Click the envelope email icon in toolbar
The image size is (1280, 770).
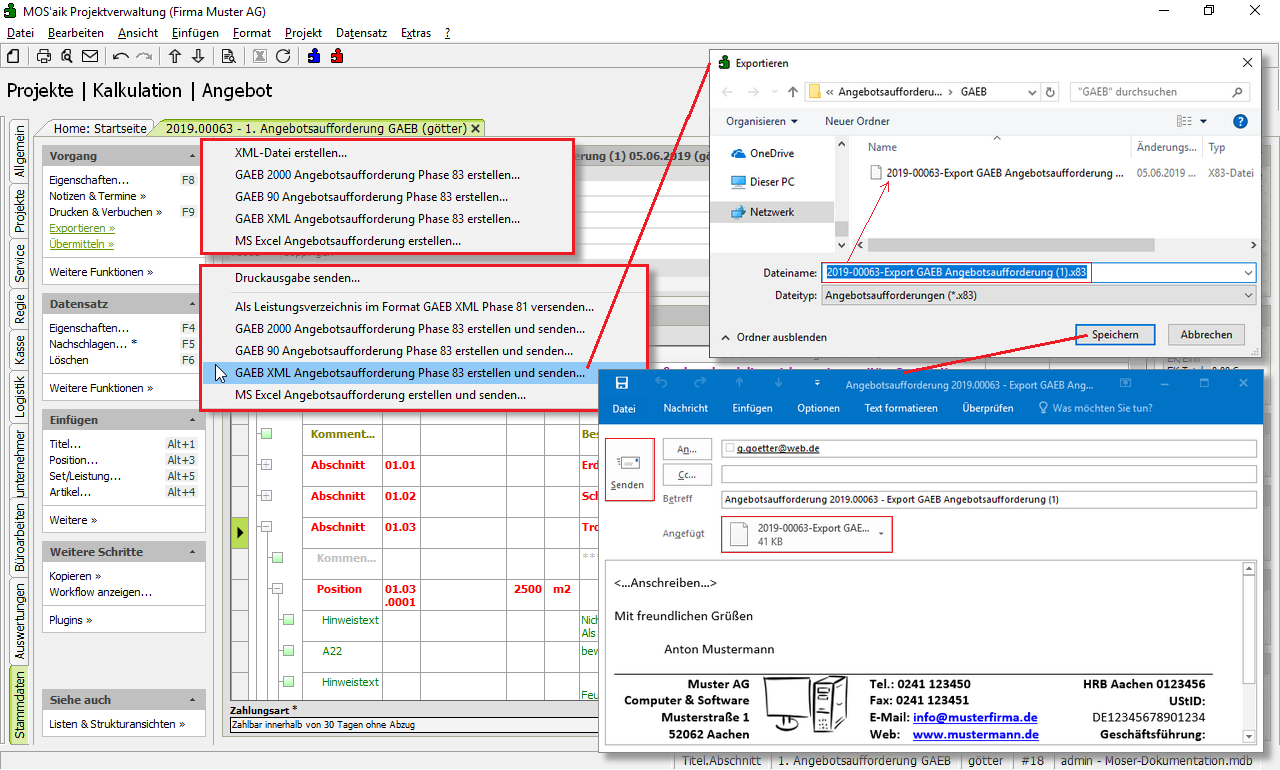pyautogui.click(x=90, y=56)
